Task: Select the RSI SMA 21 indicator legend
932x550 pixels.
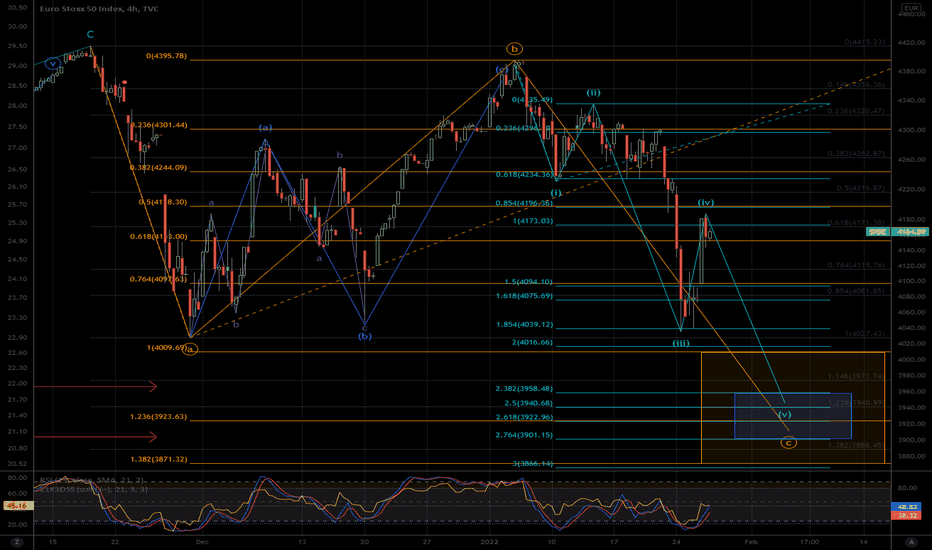Action: pos(92,480)
